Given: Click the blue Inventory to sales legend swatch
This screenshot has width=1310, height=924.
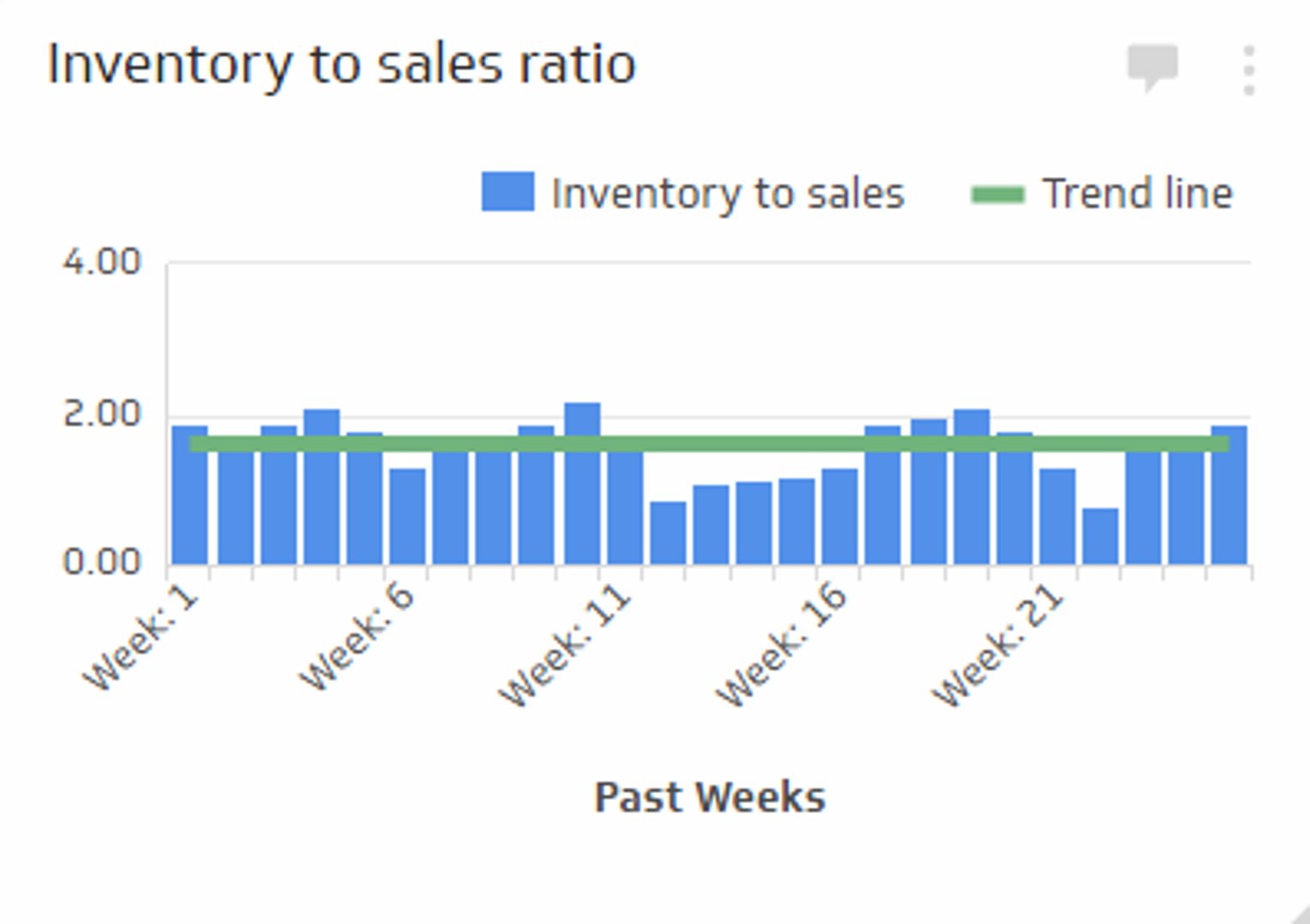Looking at the screenshot, I should coord(507,190).
